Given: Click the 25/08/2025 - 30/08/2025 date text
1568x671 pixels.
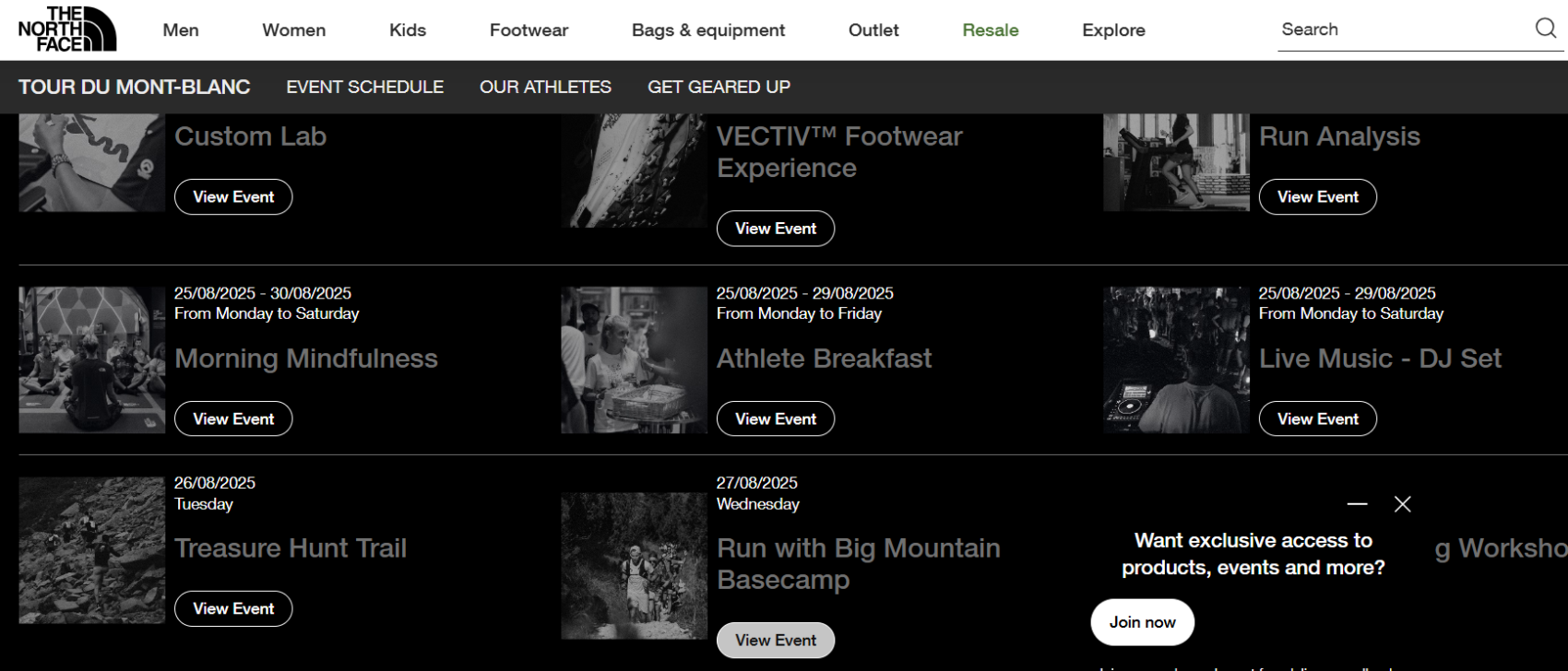Looking at the screenshot, I should pyautogui.click(x=263, y=293).
